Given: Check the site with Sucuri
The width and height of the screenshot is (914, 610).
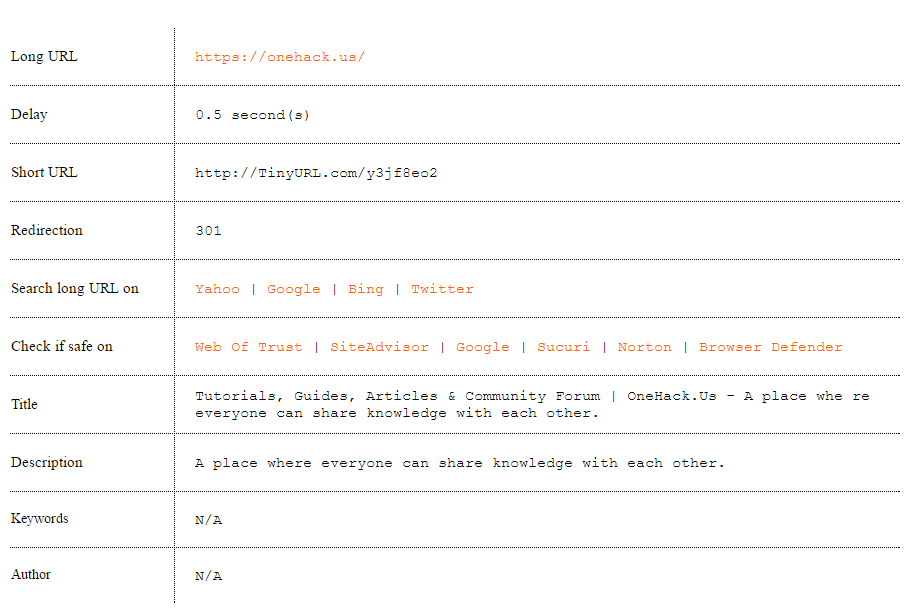Looking at the screenshot, I should 563,347.
